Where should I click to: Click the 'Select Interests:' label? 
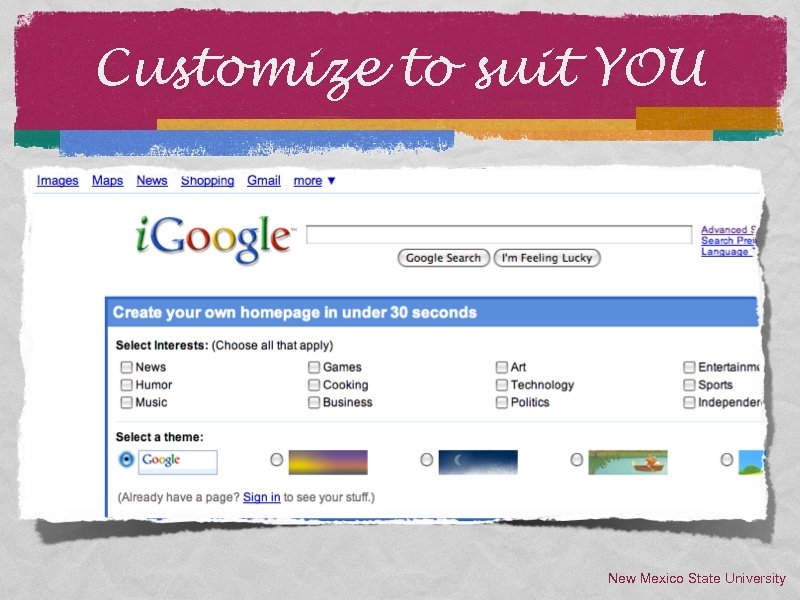pyautogui.click(x=162, y=345)
